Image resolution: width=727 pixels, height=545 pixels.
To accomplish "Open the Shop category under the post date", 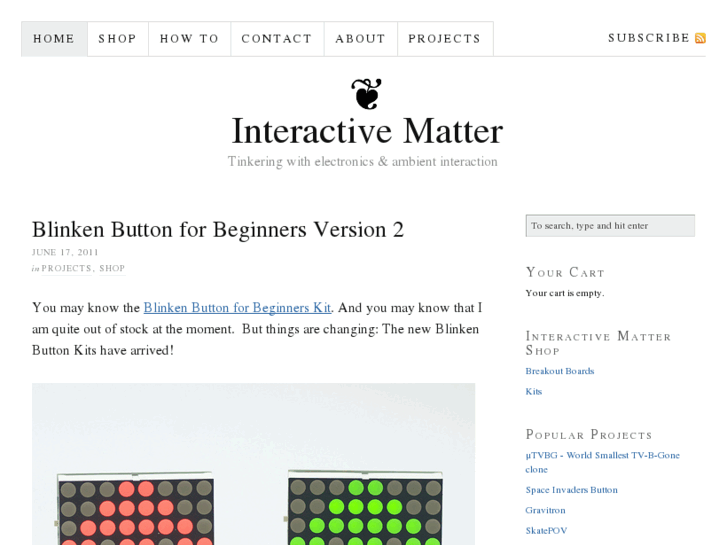I will click(112, 269).
